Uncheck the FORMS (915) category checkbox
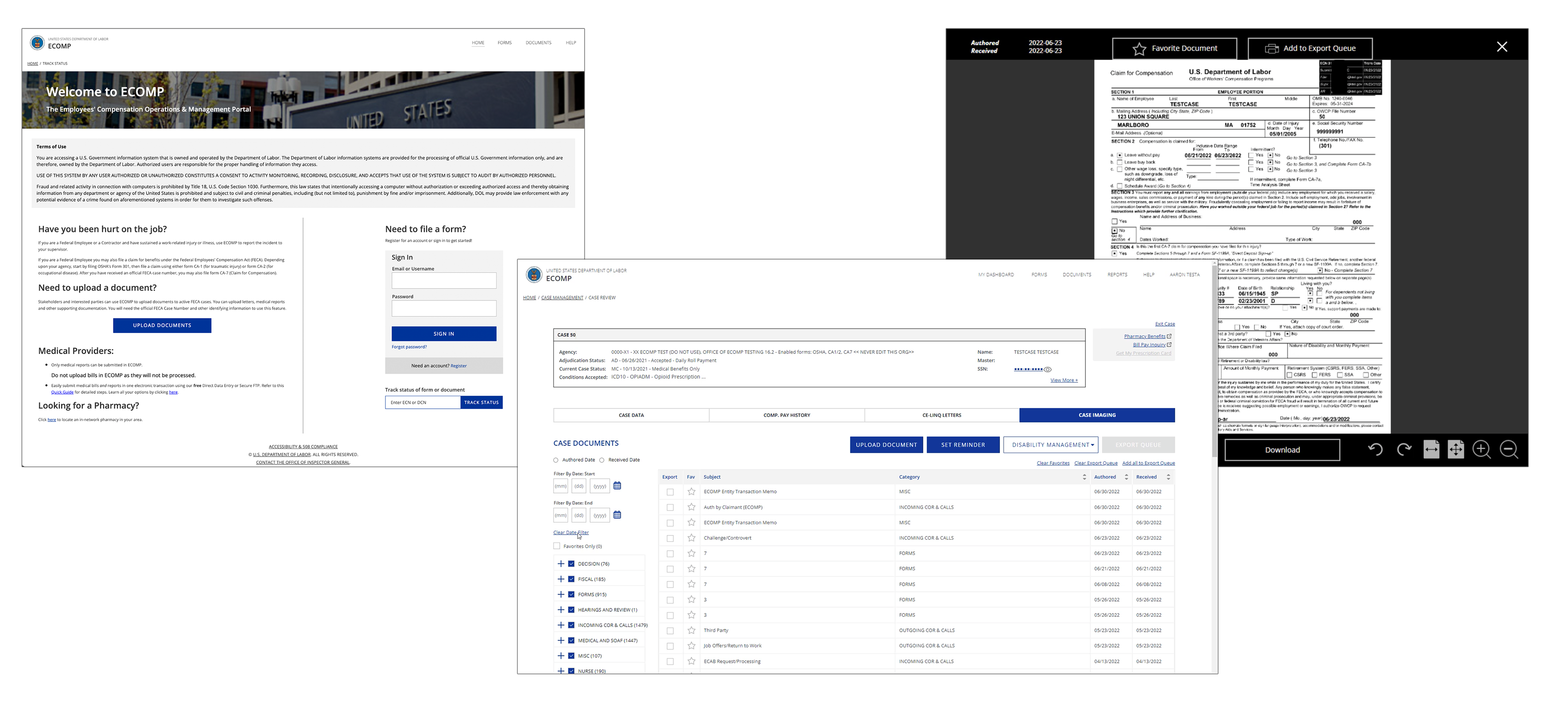Image resolution: width=1568 pixels, height=718 pixels. pos(571,594)
